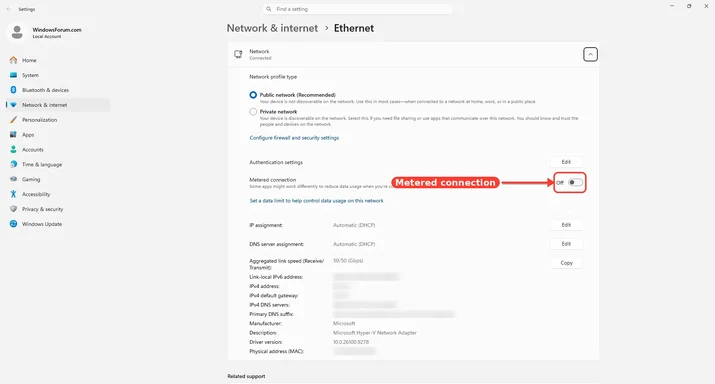This screenshot has height=384, width=715.
Task: Restore down the Settings window
Action: pyautogui.click(x=689, y=6)
